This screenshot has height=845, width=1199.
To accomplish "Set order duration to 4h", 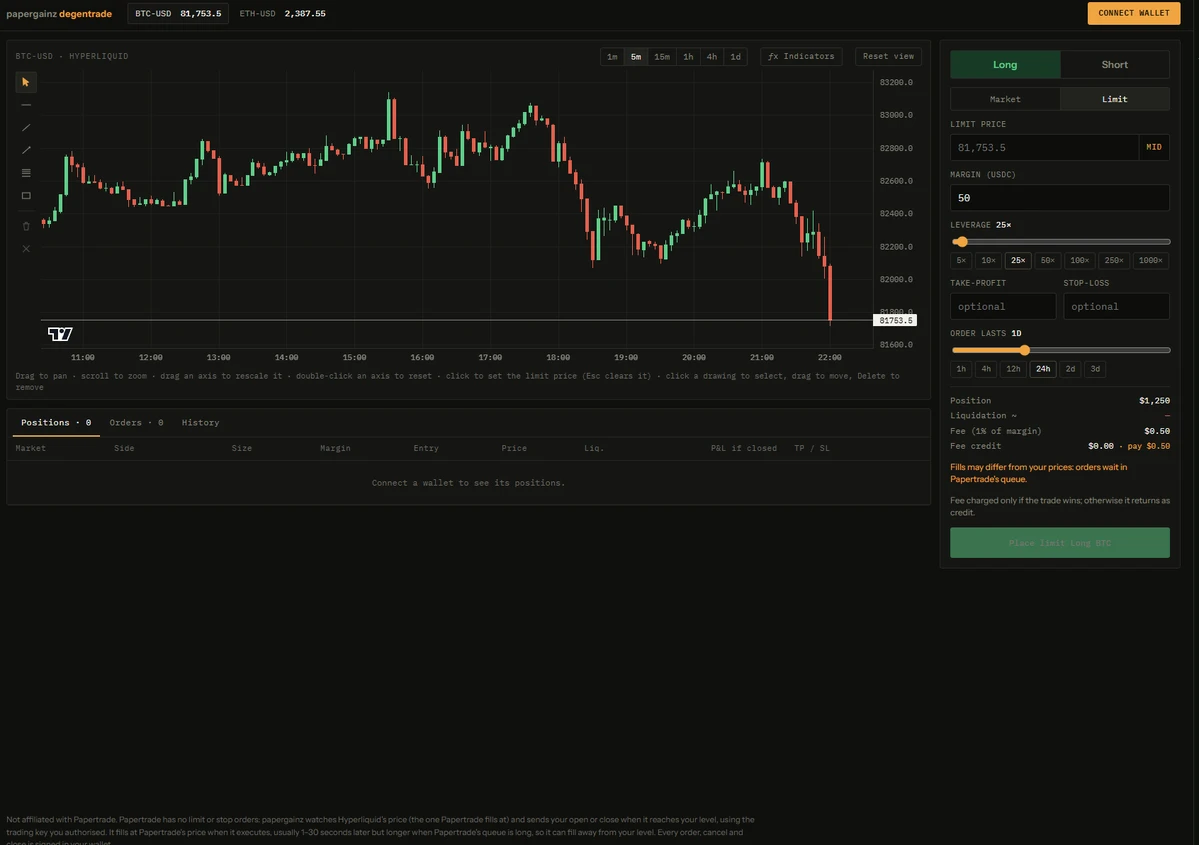I will coord(986,369).
